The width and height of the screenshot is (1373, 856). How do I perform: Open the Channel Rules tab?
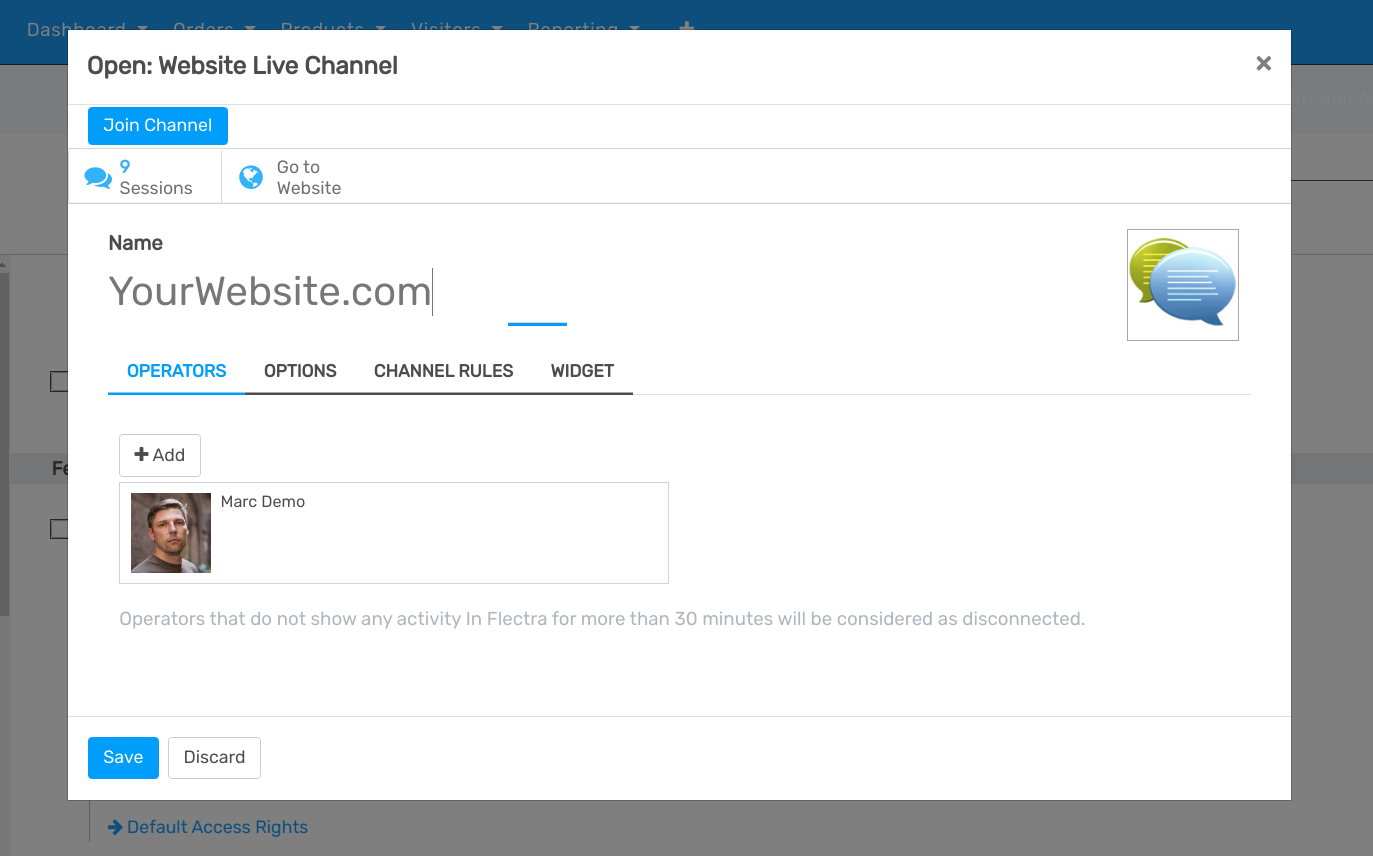(443, 370)
